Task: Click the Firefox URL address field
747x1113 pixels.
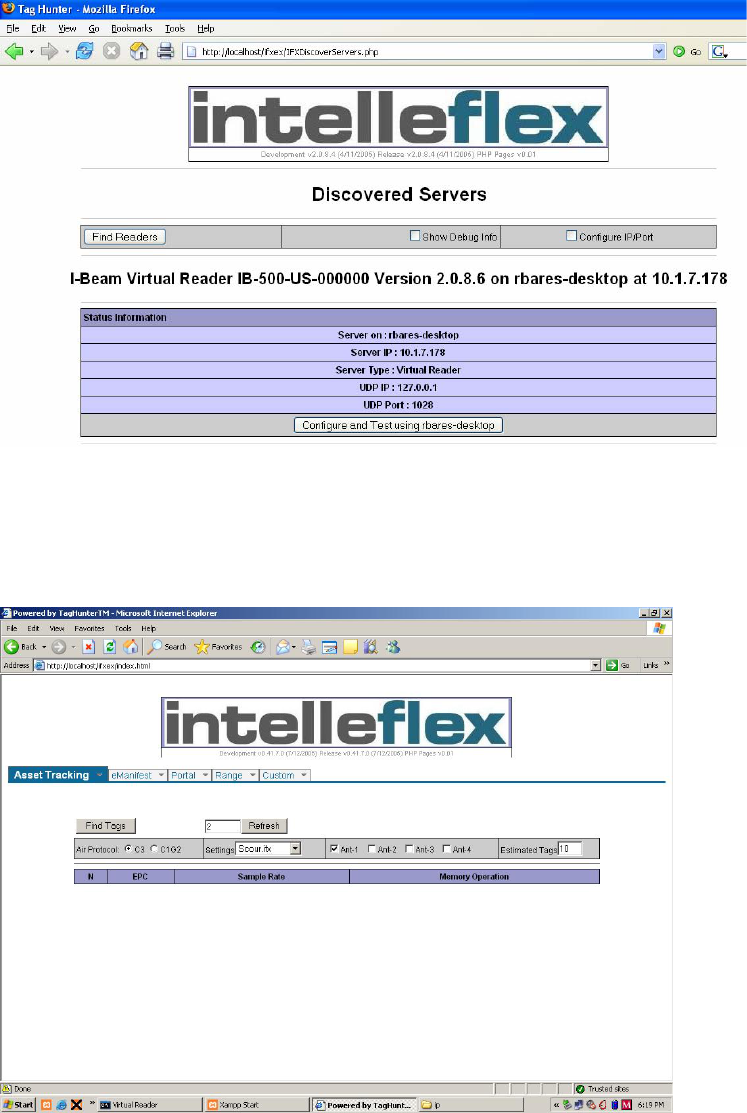Action: tap(419, 51)
